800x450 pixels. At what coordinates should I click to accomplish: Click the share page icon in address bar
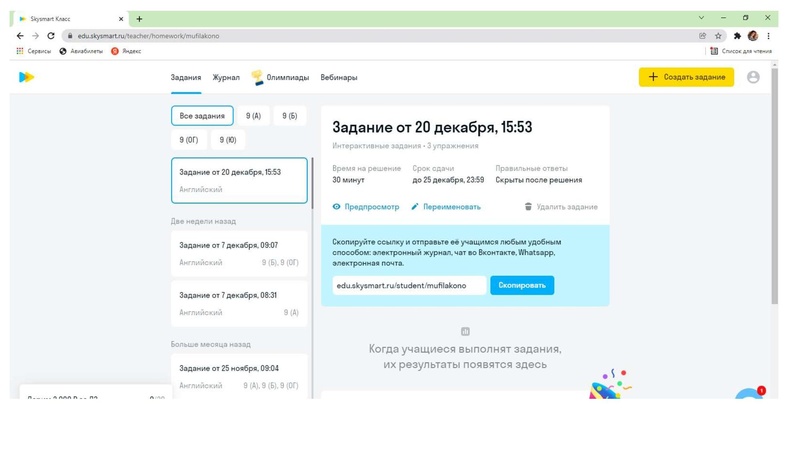[703, 36]
